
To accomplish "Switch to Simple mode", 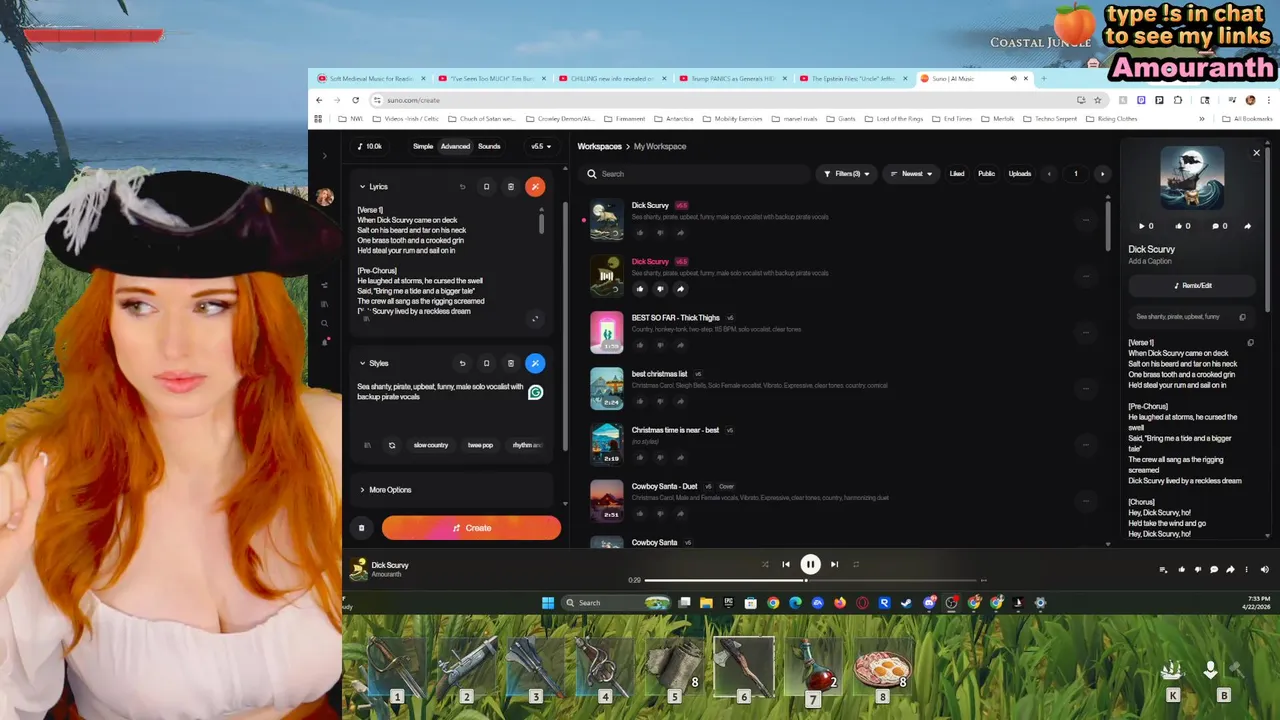I will tap(423, 146).
